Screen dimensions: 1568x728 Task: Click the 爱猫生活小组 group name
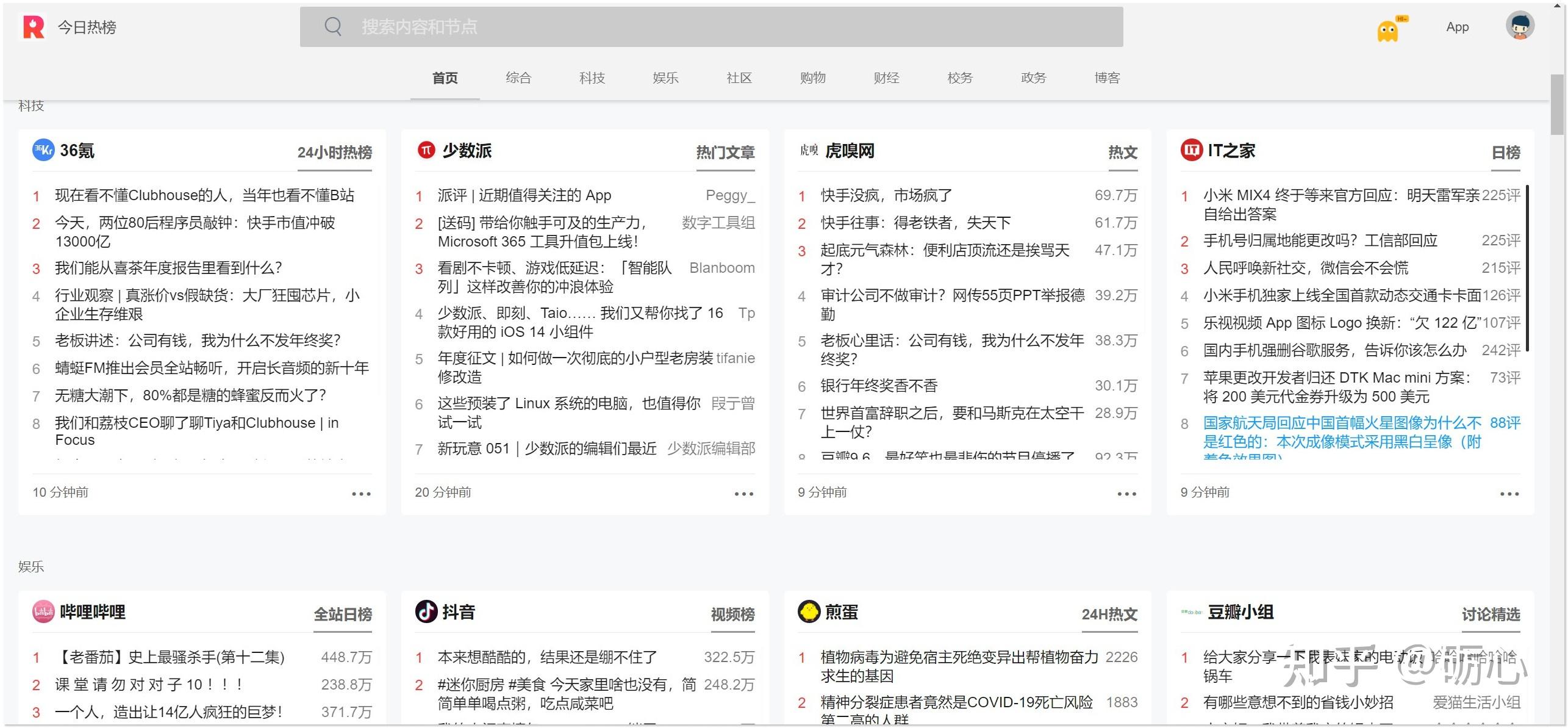point(1476,702)
